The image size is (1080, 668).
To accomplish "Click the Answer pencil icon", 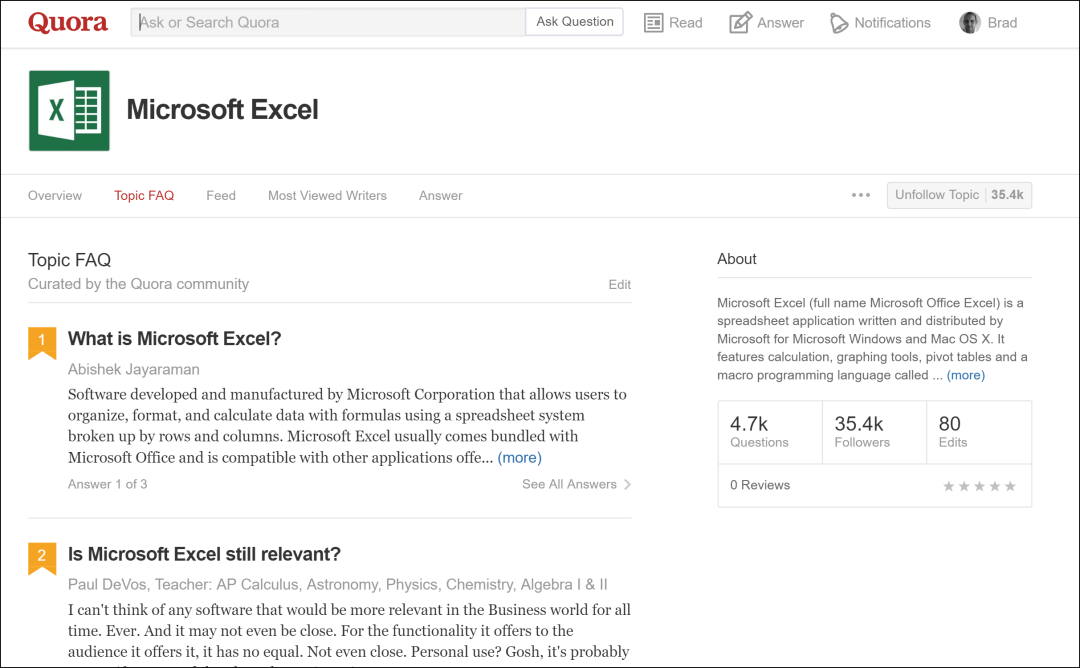I will point(740,23).
